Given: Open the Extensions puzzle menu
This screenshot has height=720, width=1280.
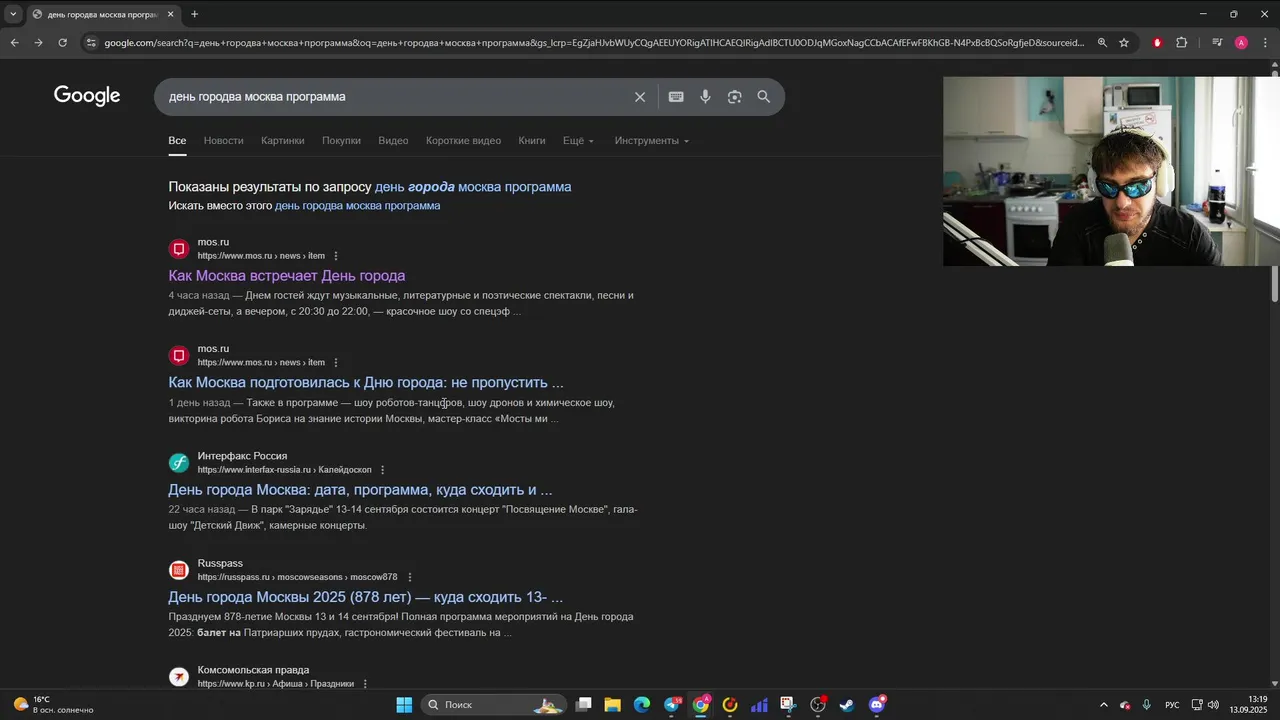Looking at the screenshot, I should [x=1181, y=43].
